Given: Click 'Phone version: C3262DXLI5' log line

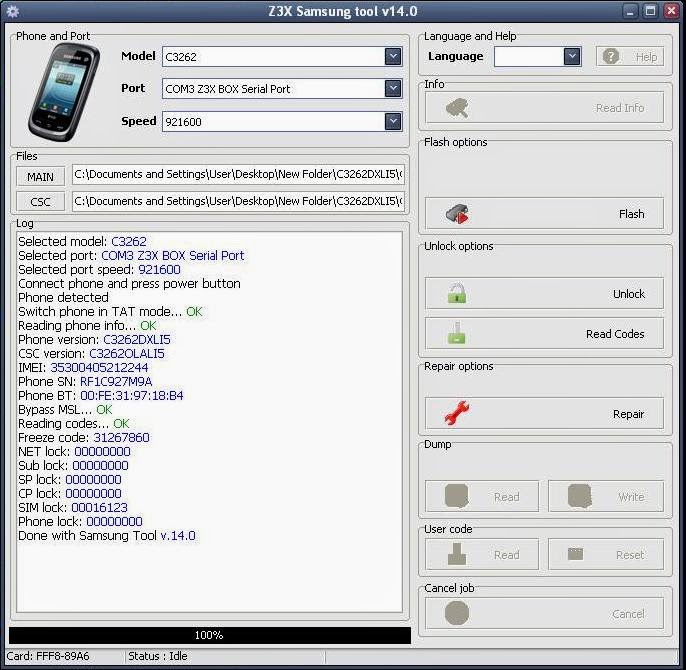Looking at the screenshot, I should (94, 339).
